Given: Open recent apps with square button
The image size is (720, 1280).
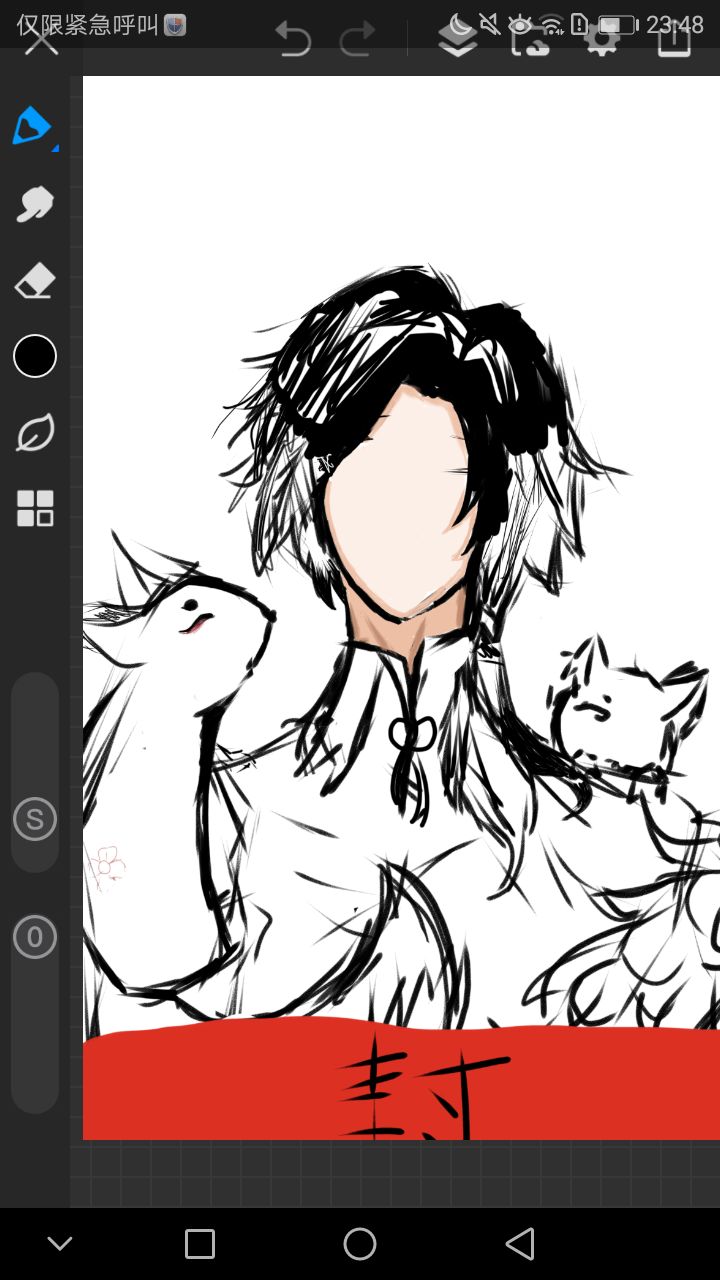Looking at the screenshot, I should [200, 1244].
